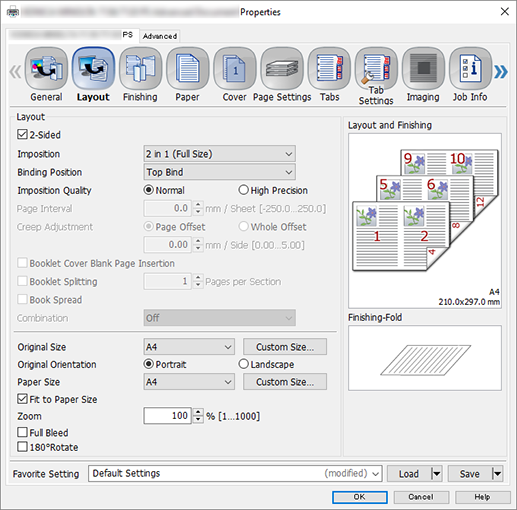Open the Page Settings icon
Screen dimensions: 517x510
(x=282, y=69)
